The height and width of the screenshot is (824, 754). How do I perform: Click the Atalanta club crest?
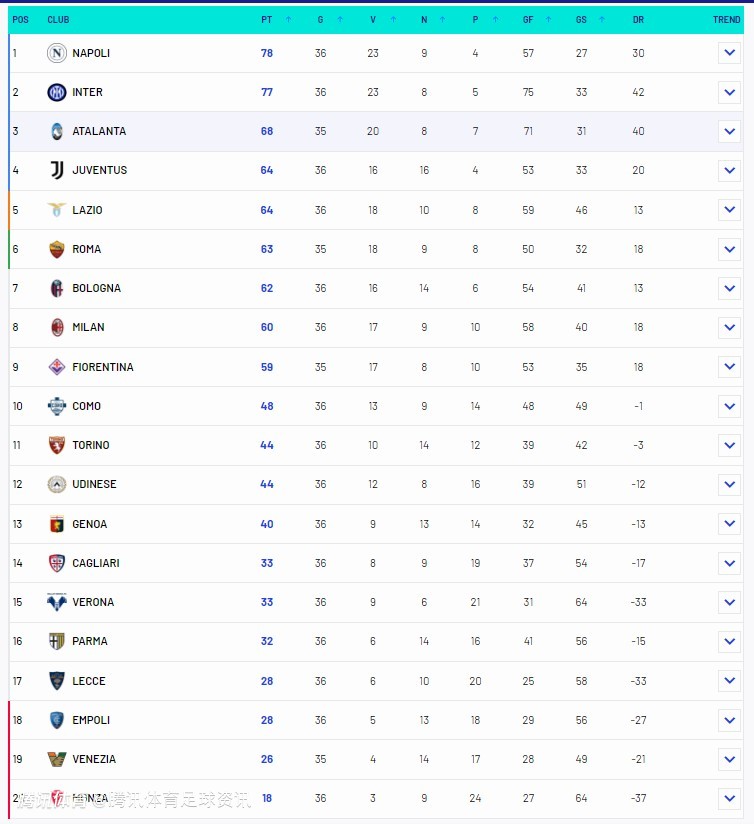pyautogui.click(x=57, y=131)
